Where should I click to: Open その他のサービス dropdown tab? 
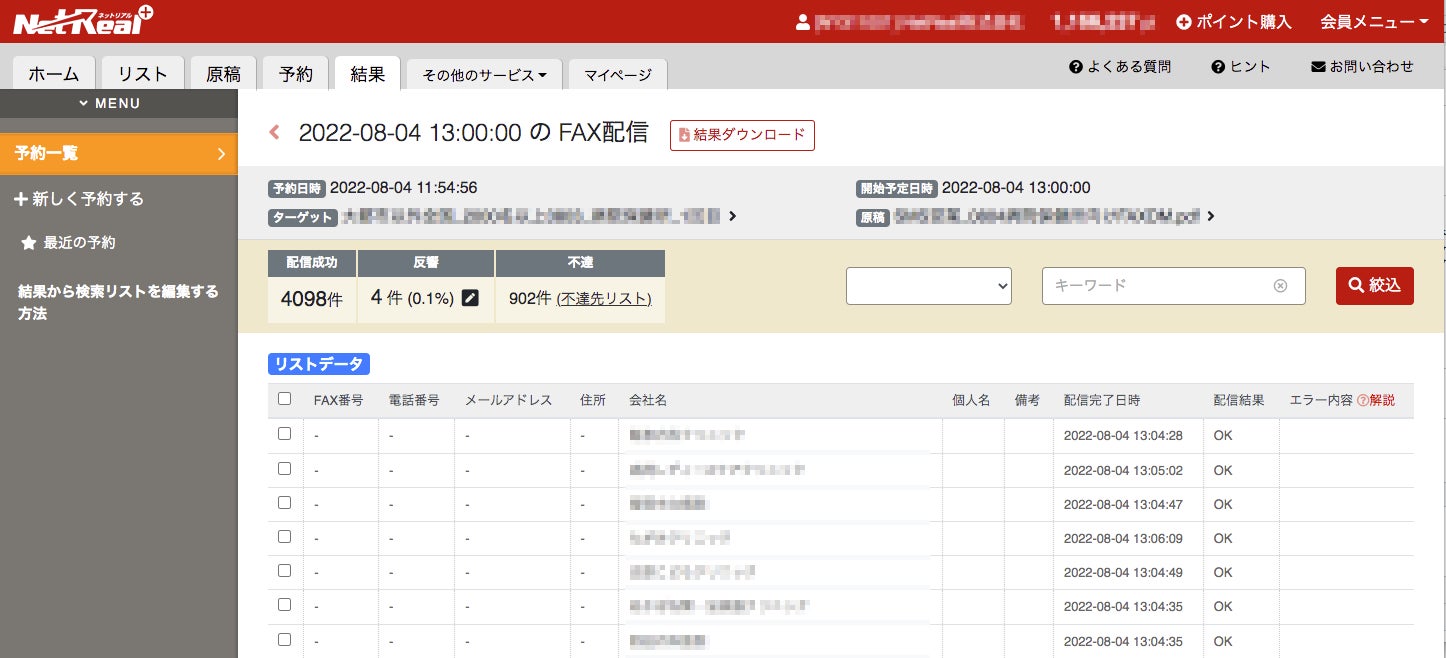[484, 74]
